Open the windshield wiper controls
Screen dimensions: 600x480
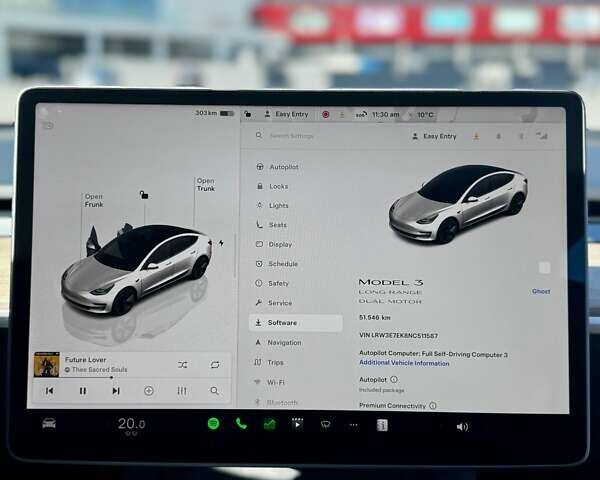tap(326, 424)
